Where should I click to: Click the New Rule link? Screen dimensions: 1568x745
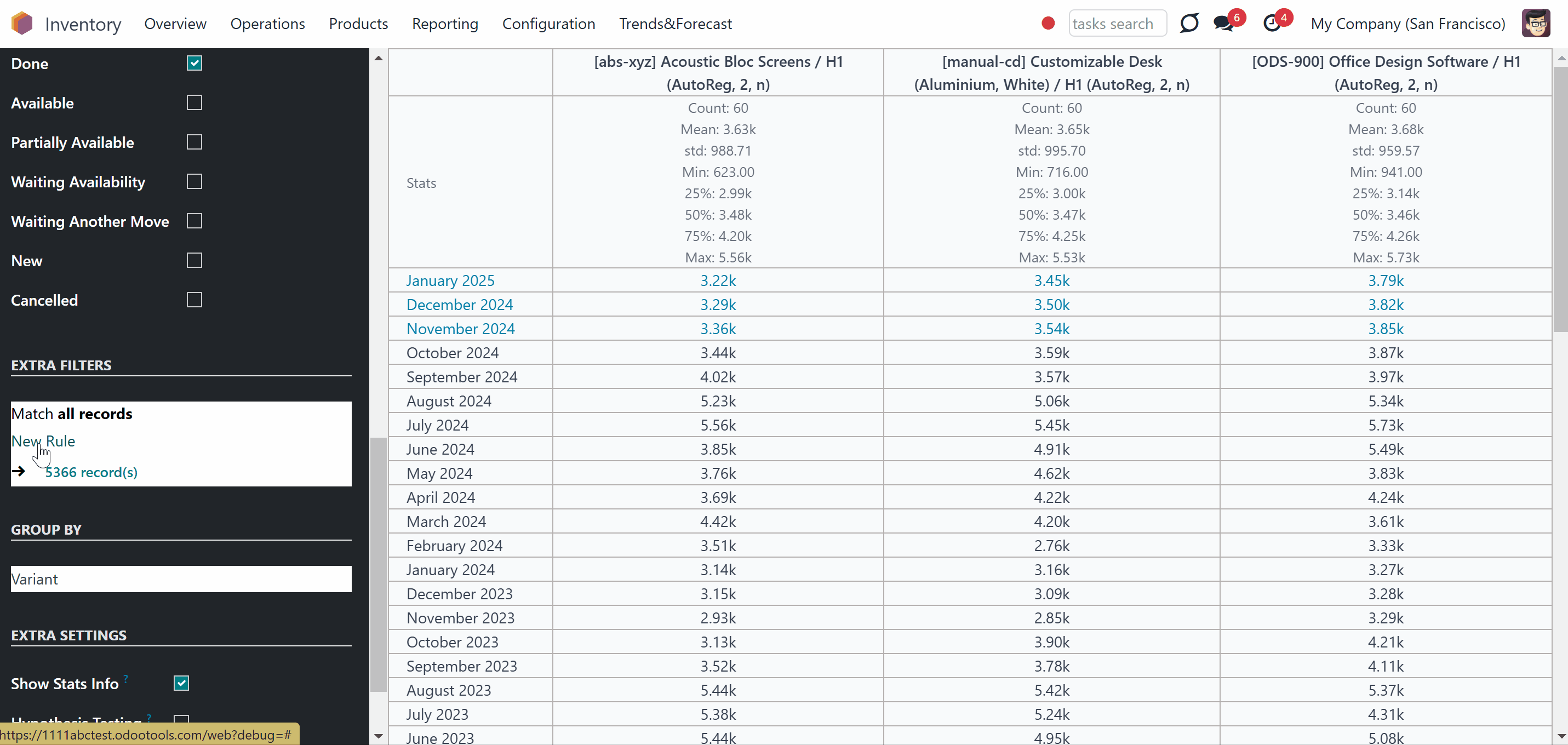(x=43, y=442)
